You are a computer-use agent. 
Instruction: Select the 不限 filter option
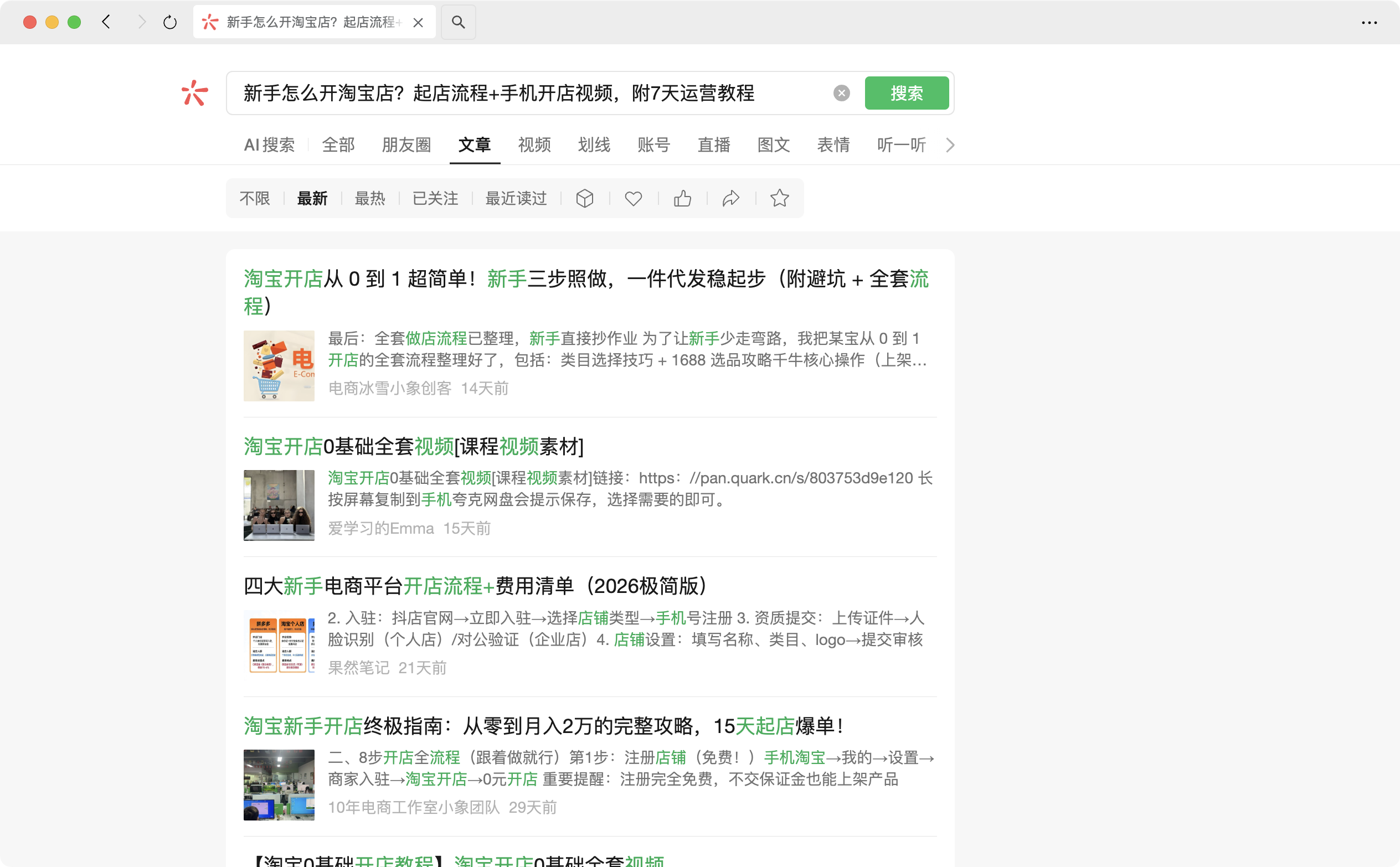coord(255,198)
